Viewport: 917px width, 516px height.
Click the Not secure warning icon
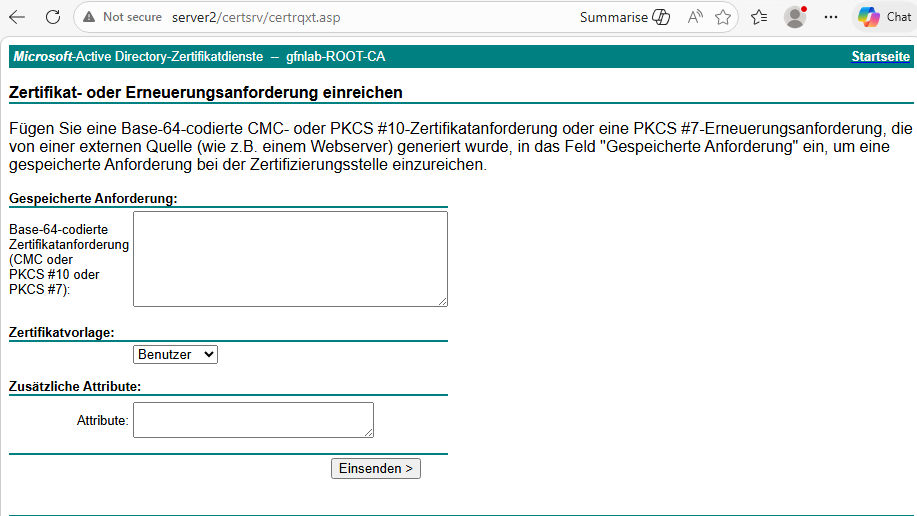pyautogui.click(x=89, y=17)
